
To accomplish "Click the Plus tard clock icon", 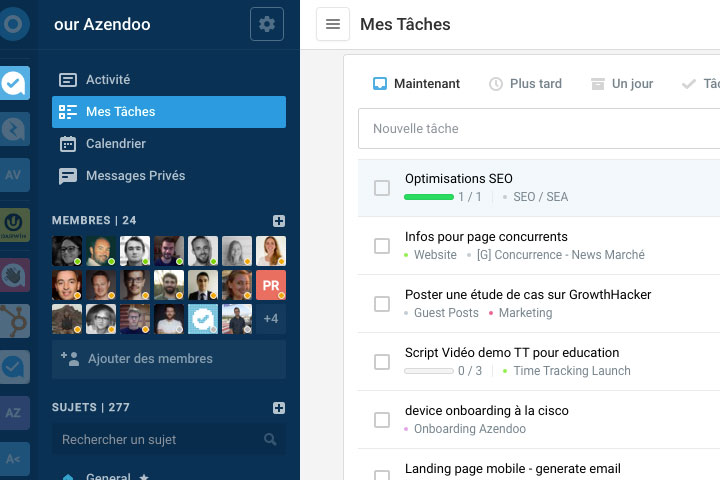I will [x=496, y=84].
